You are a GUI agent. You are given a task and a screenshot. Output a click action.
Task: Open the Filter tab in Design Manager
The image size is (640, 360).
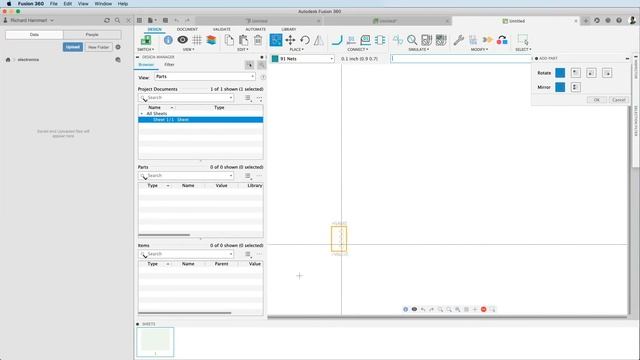click(169, 64)
